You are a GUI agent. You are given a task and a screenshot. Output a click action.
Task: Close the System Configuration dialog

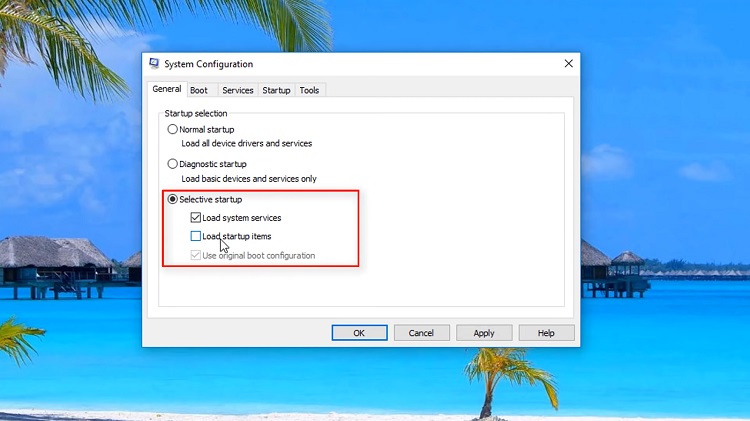[x=568, y=64]
